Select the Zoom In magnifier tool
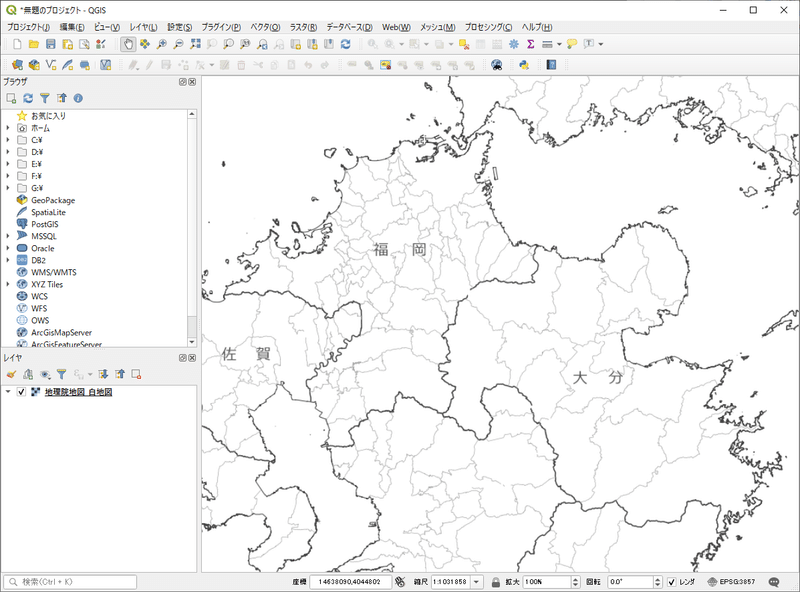The height and width of the screenshot is (592, 800). pos(162,44)
